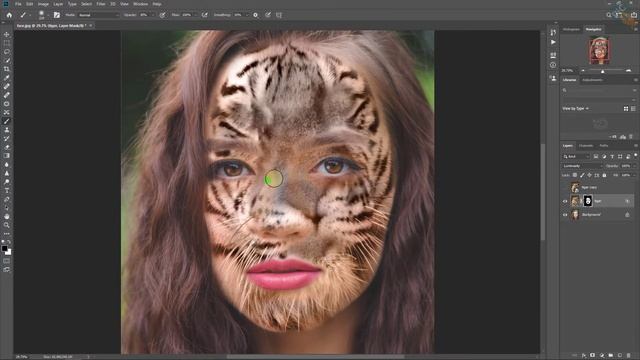Viewport: 640px width, 360px height.
Task: Select the Clone Stamp tool
Action: tap(7, 130)
